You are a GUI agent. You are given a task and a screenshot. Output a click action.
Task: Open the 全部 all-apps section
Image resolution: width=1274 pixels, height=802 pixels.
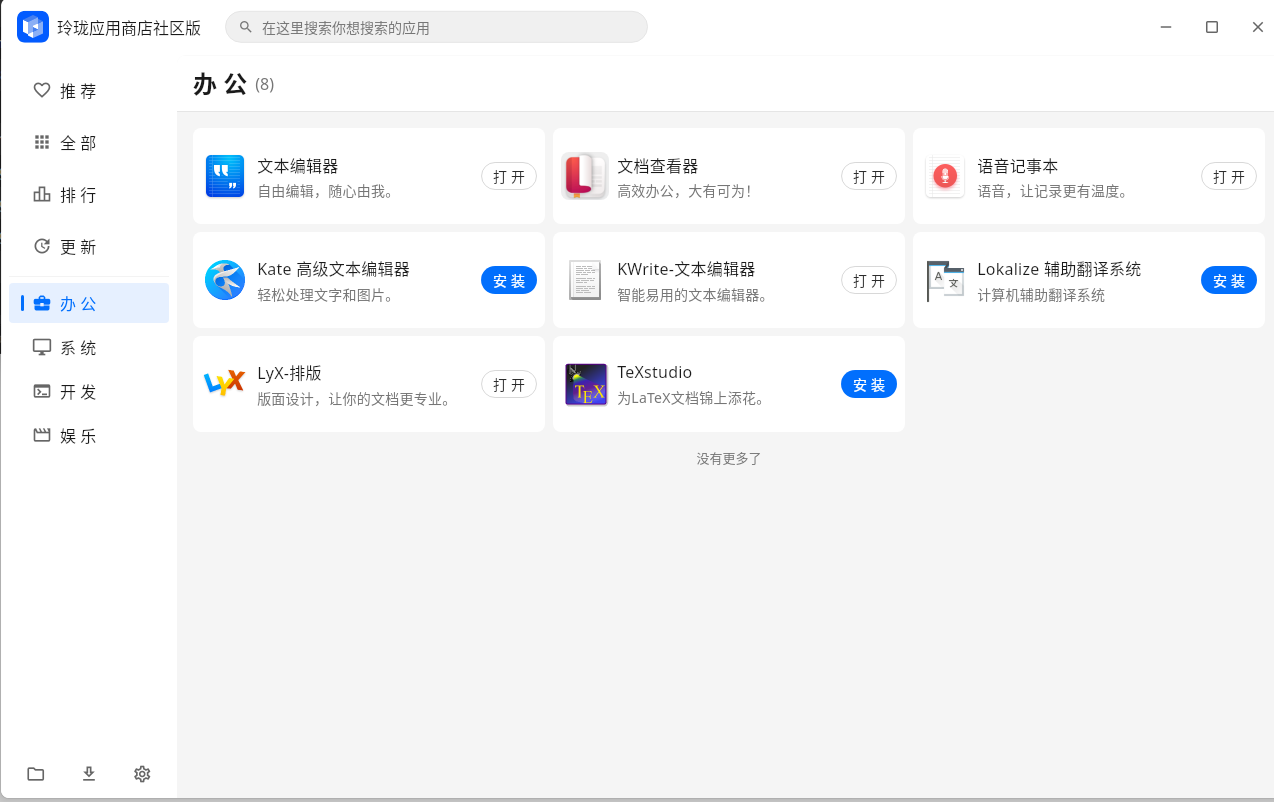pyautogui.click(x=89, y=143)
